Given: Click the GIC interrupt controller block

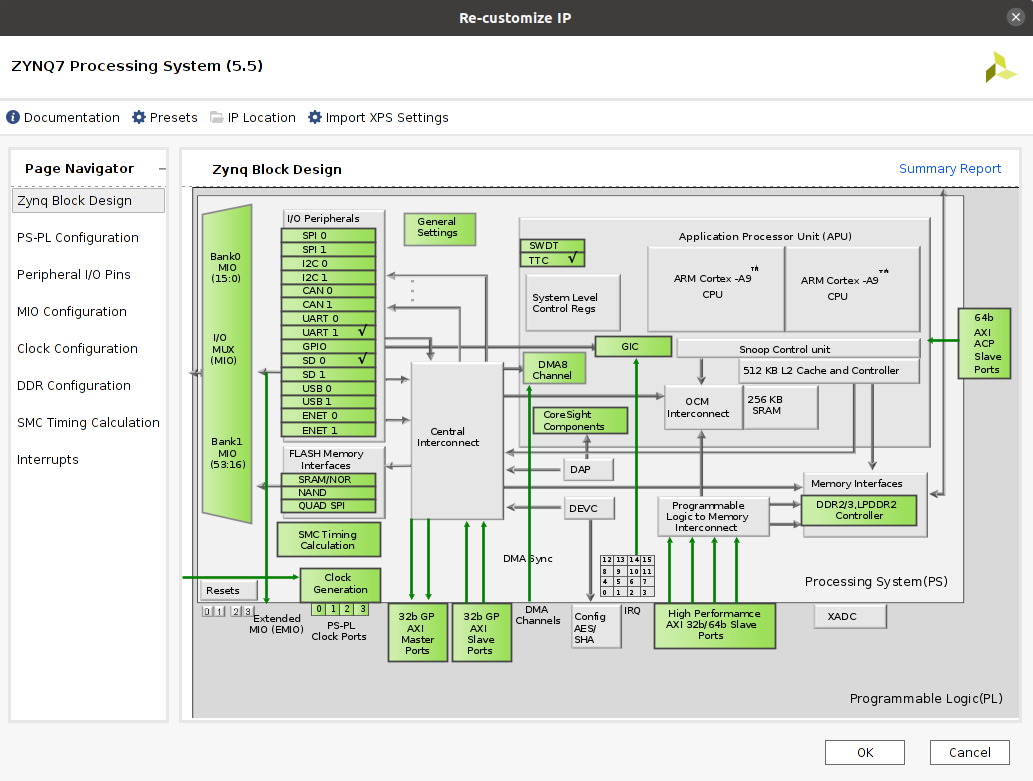Looking at the screenshot, I should point(632,346).
